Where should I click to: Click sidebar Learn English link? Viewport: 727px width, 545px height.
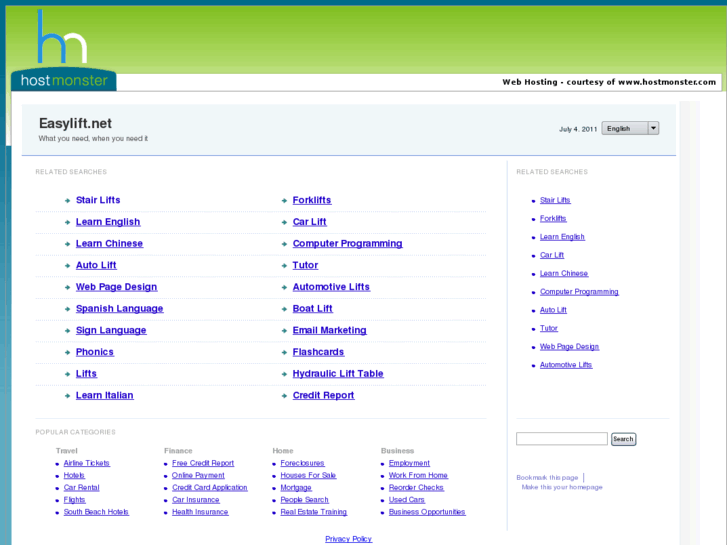click(x=562, y=237)
